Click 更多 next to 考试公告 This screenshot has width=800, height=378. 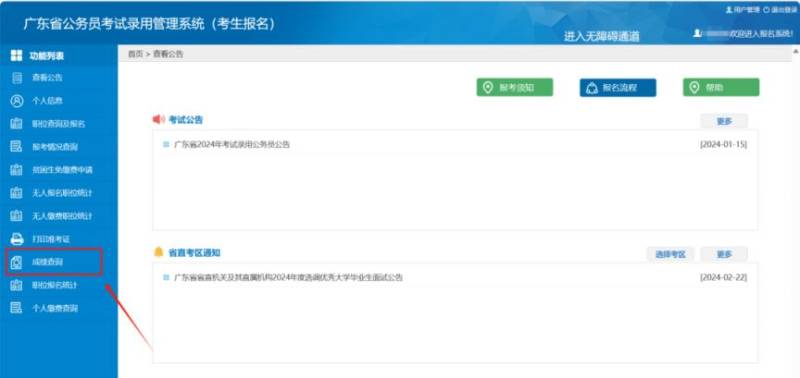coord(724,121)
